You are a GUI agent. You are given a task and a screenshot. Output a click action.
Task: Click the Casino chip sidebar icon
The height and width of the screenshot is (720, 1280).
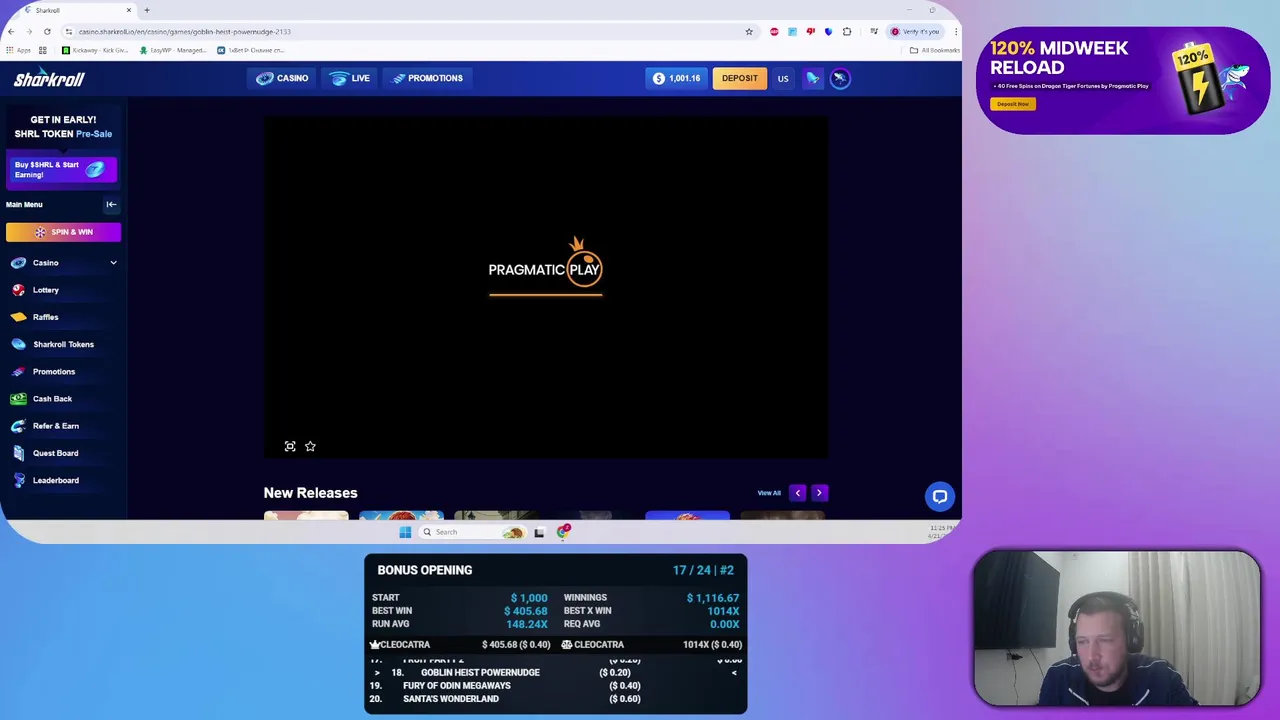coord(18,263)
